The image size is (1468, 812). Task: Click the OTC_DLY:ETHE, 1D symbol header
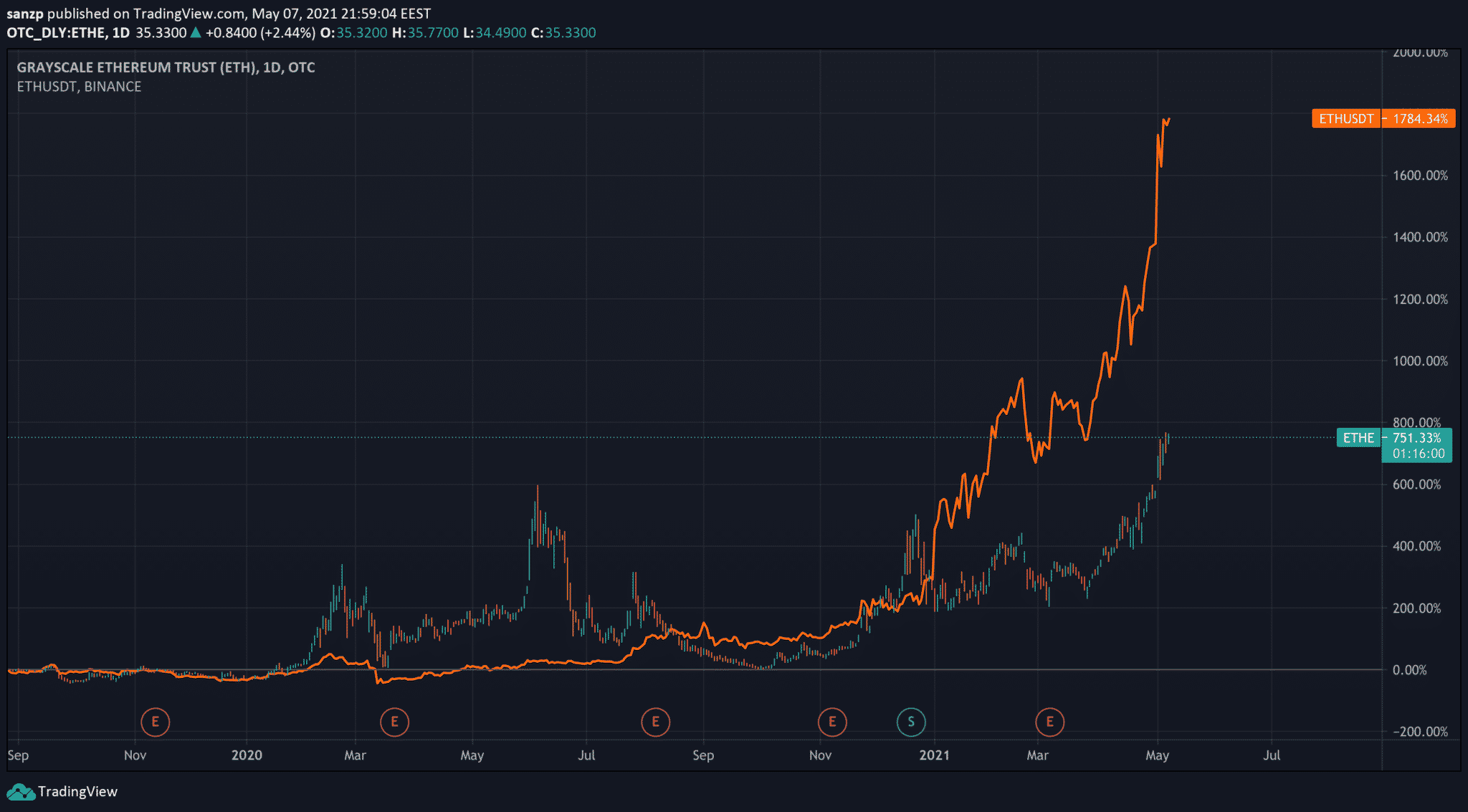68,33
